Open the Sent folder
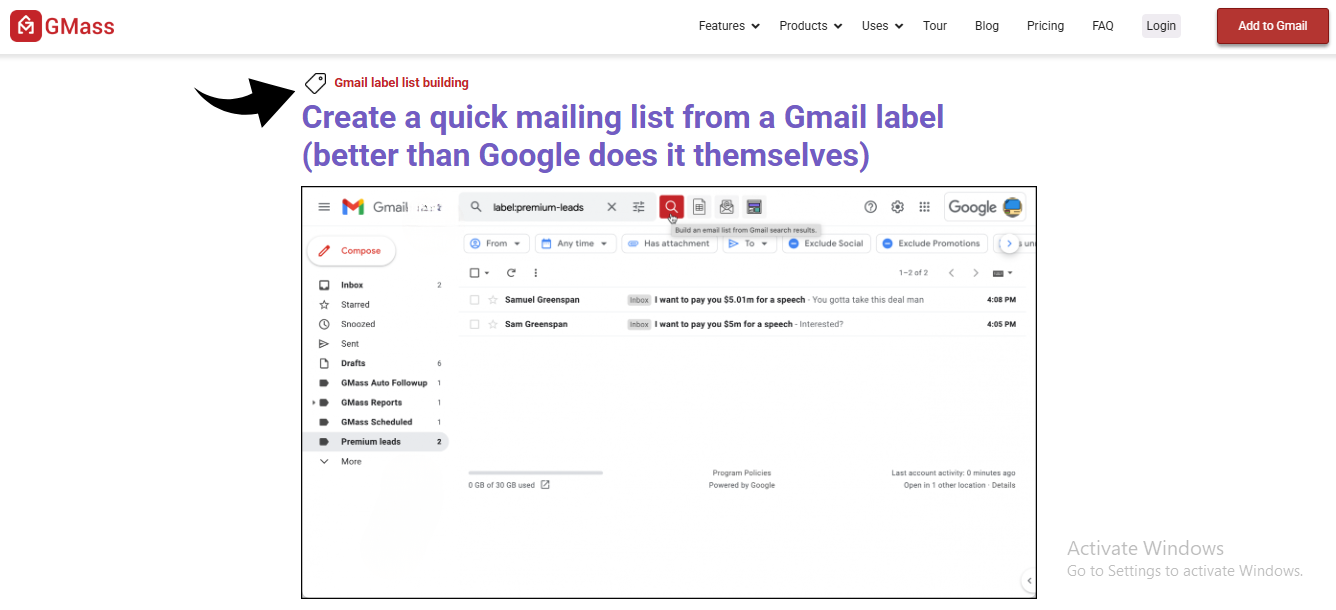The height and width of the screenshot is (610, 1336). tap(350, 344)
